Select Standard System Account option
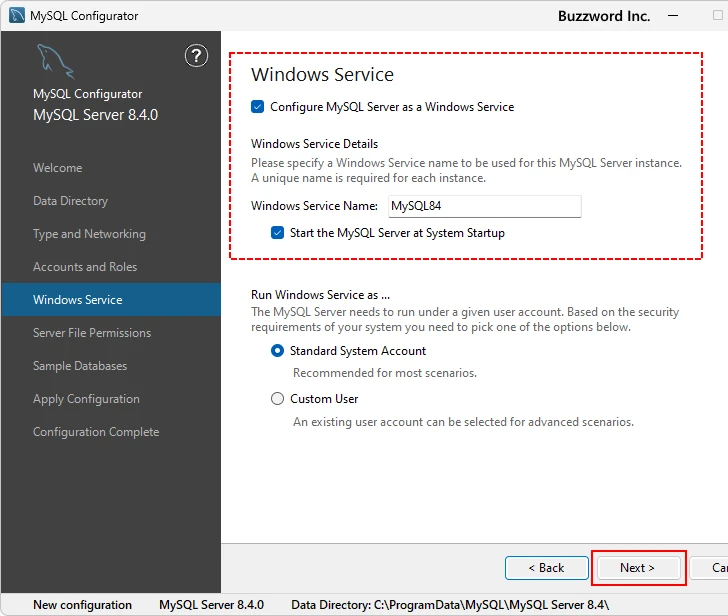 [x=277, y=350]
